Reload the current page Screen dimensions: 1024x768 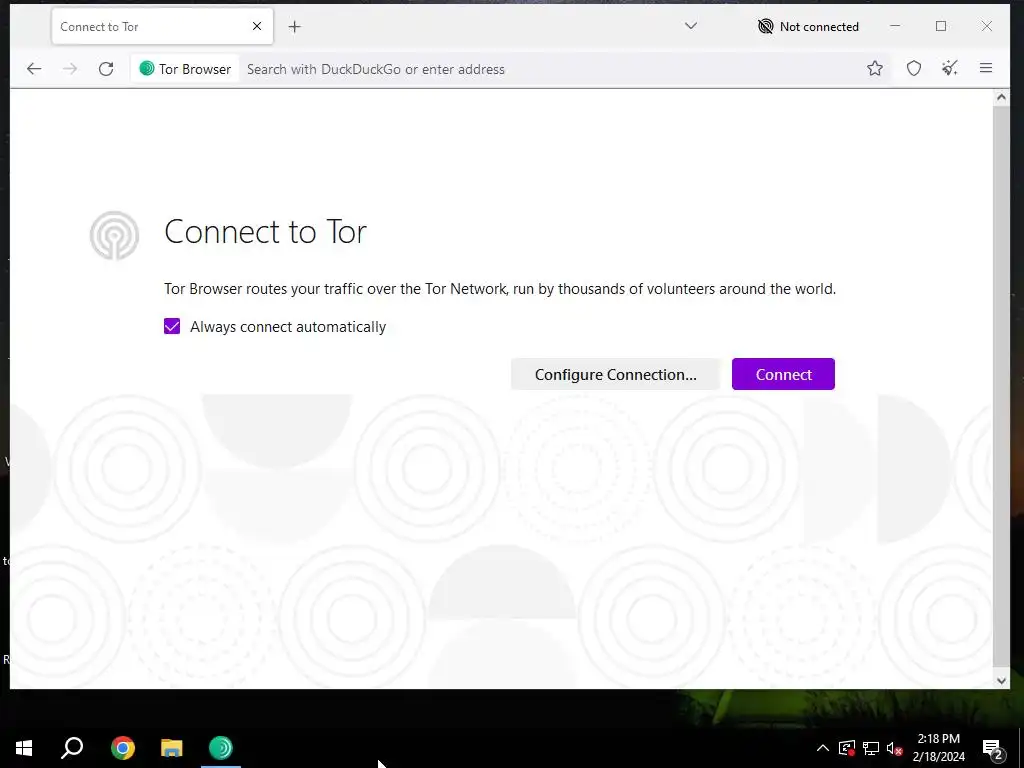(106, 69)
